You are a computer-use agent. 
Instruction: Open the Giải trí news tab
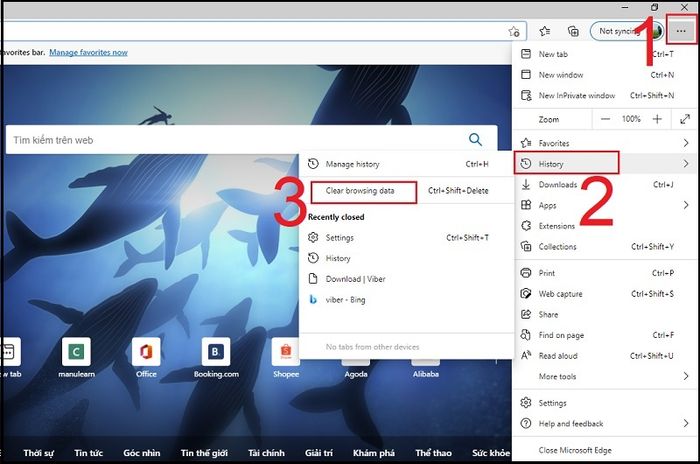pyautogui.click(x=319, y=453)
